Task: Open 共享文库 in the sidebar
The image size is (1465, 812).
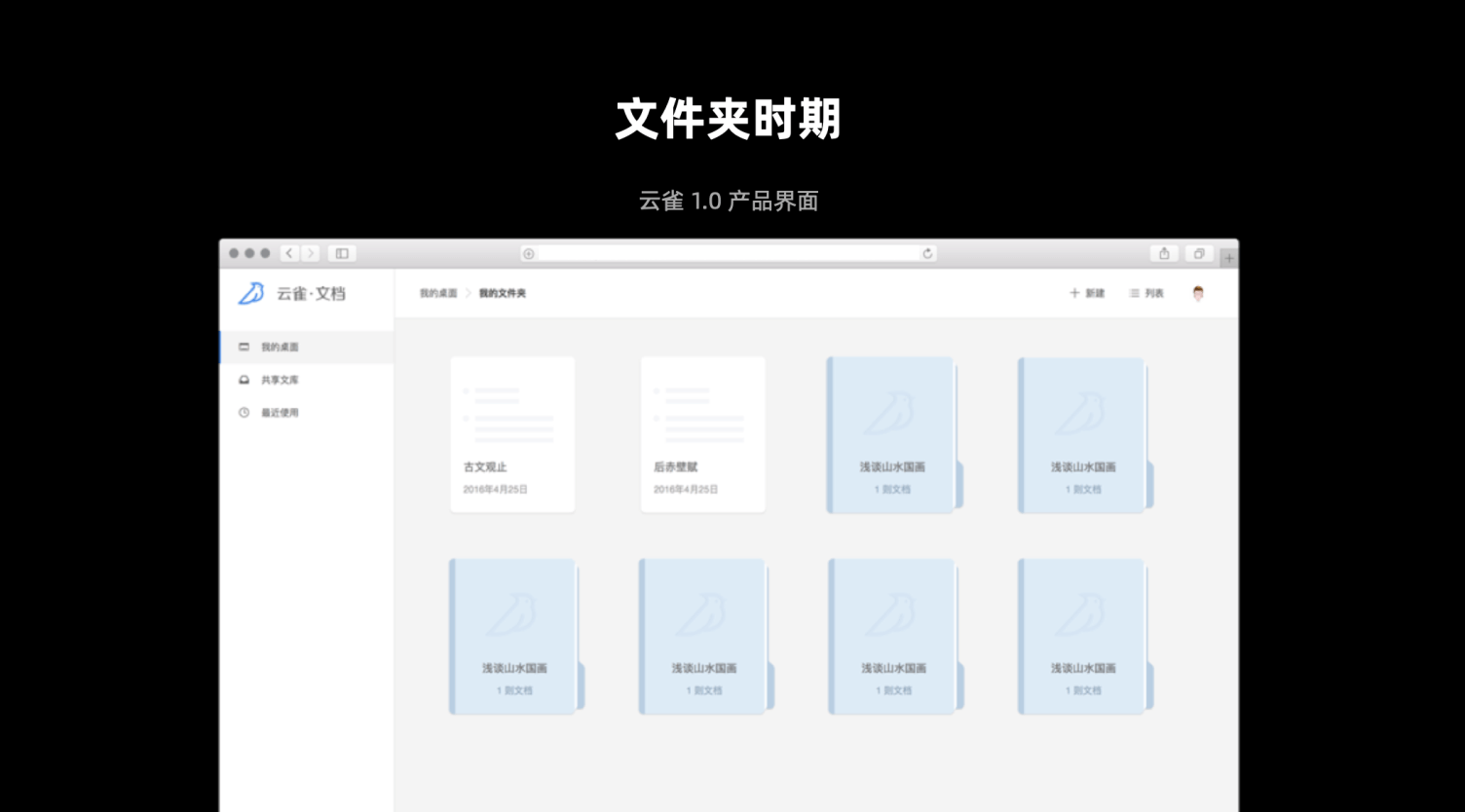Action: [307, 381]
